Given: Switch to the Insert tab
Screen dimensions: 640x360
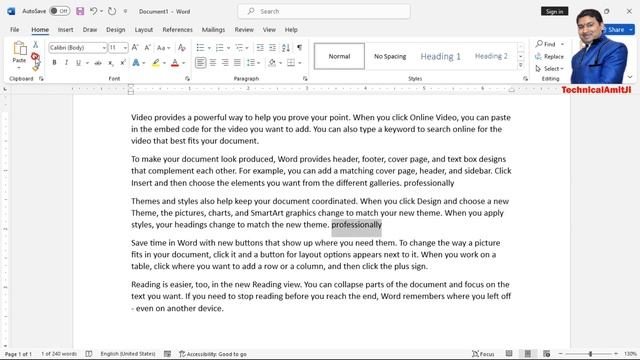Looking at the screenshot, I should (65, 29).
